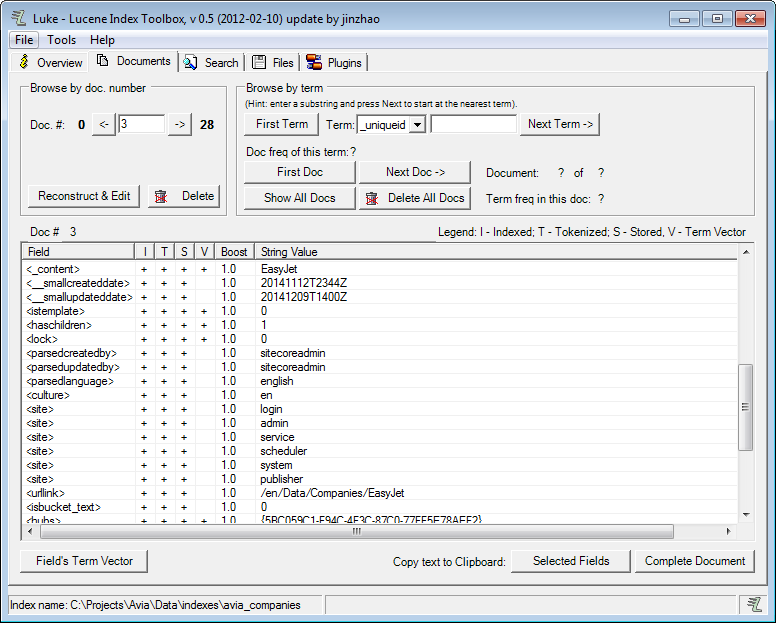Image resolution: width=776 pixels, height=623 pixels.
Task: Go to previous document with arrow button
Action: point(104,125)
